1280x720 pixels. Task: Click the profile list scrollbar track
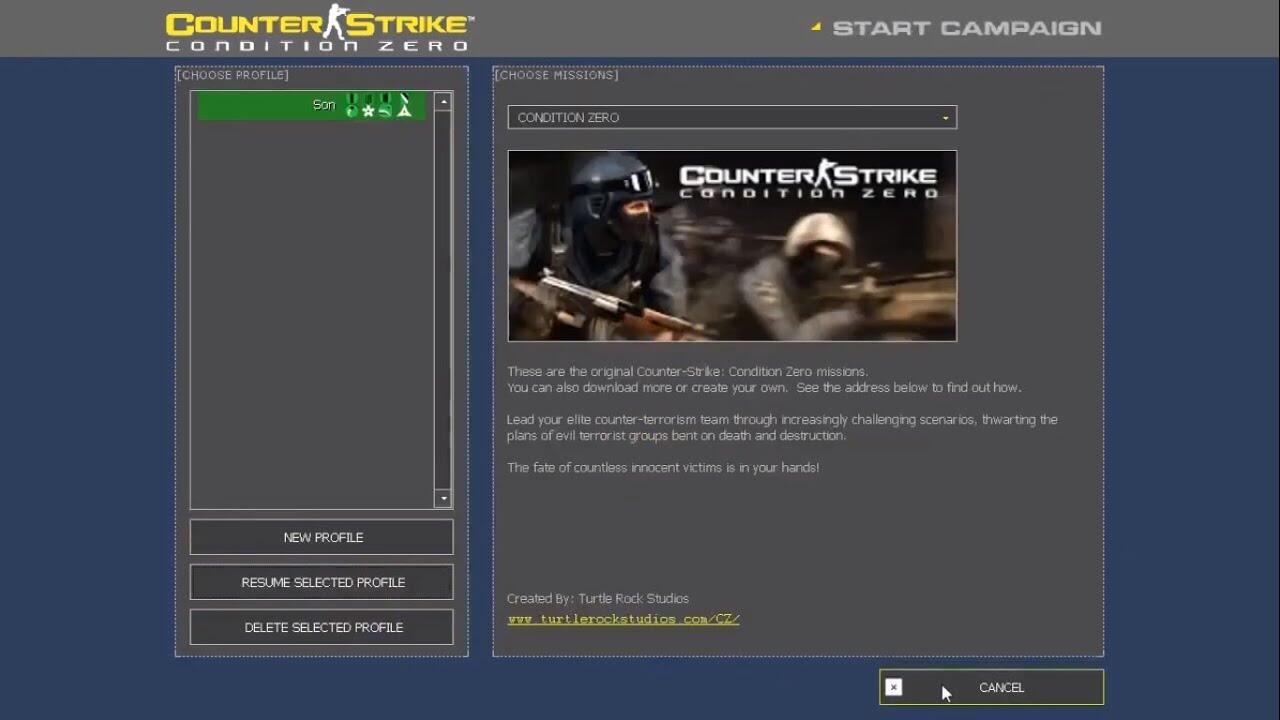[x=443, y=300]
